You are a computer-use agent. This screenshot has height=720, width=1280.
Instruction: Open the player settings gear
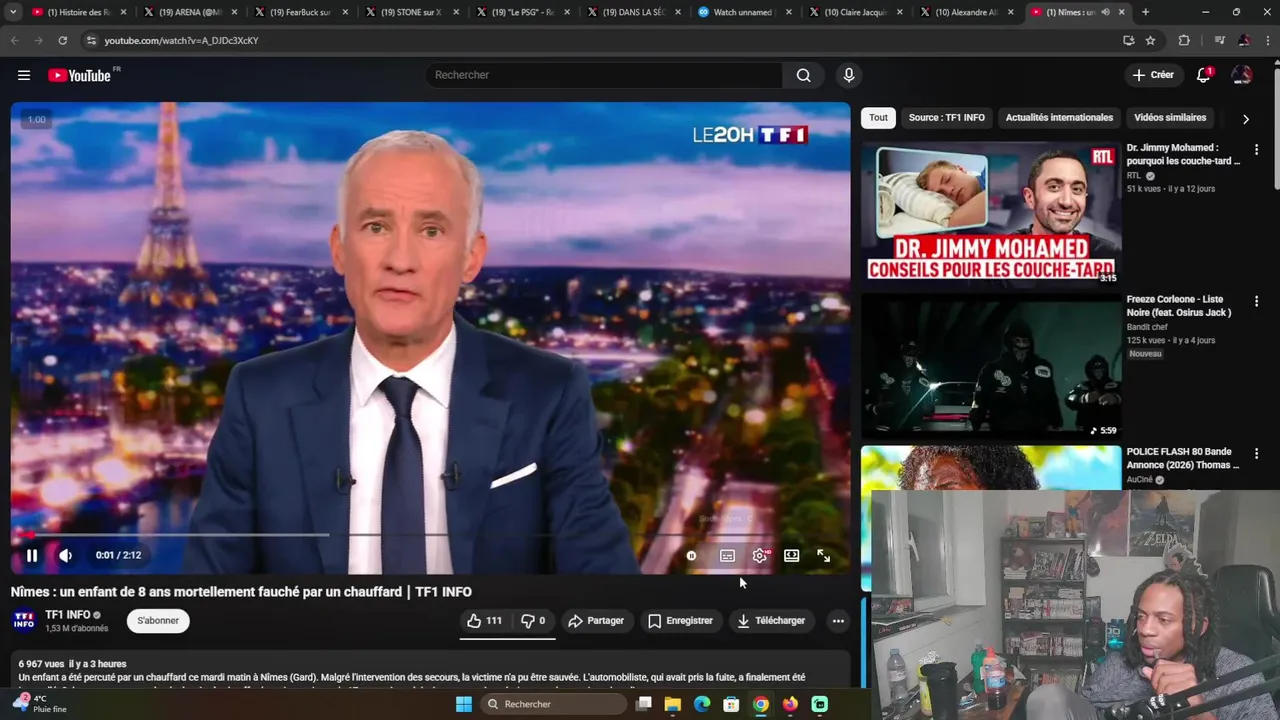(x=760, y=556)
